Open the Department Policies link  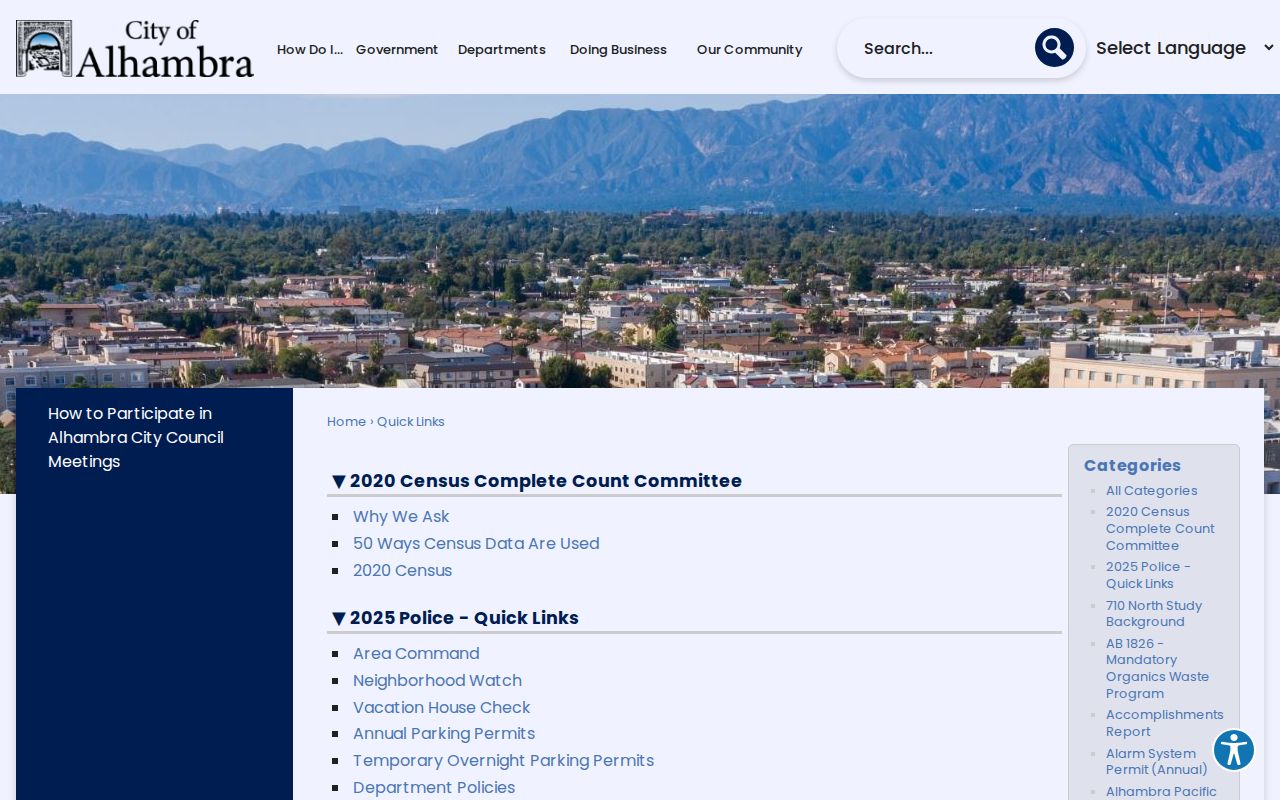click(434, 788)
